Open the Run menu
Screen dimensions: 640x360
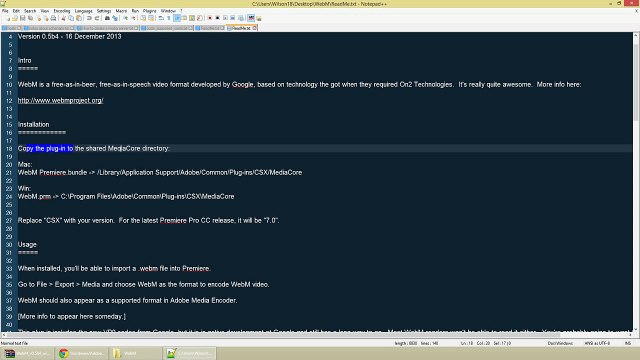click(135, 11)
